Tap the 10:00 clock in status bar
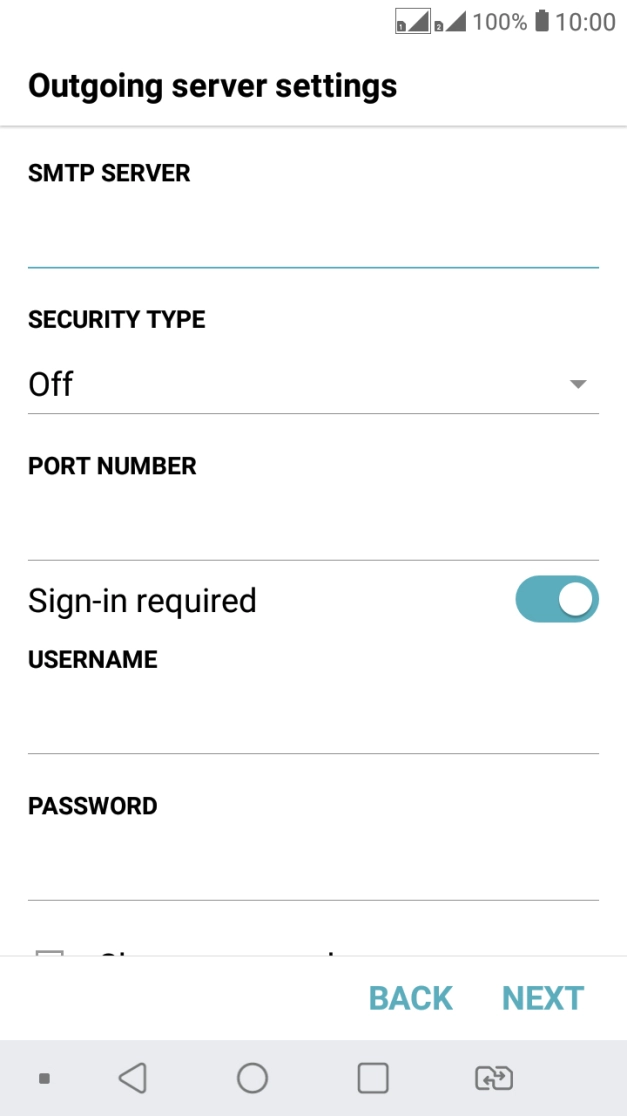This screenshot has width=627, height=1116. (586, 22)
